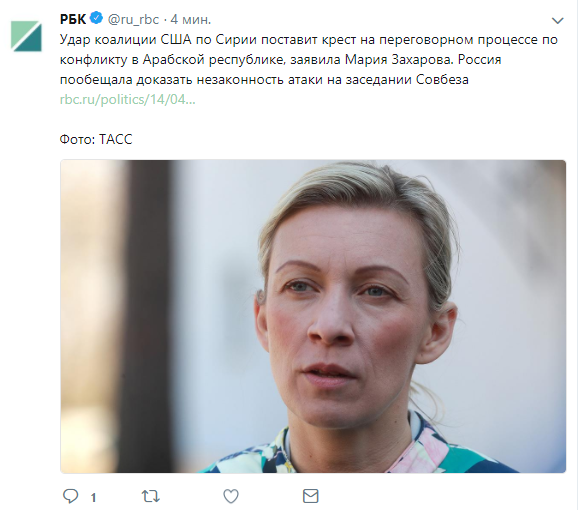This screenshot has height=510, width=578.
Task: Retweet the РБК post
Action: (151, 496)
